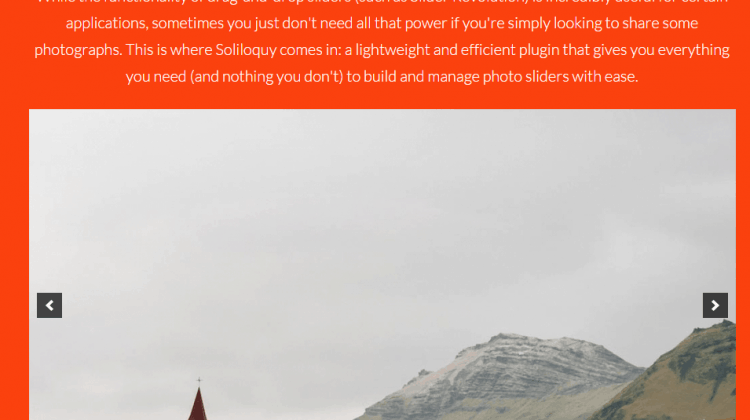The image size is (750, 420).
Task: Click the orange margin left of the slider
Action: click(x=14, y=263)
